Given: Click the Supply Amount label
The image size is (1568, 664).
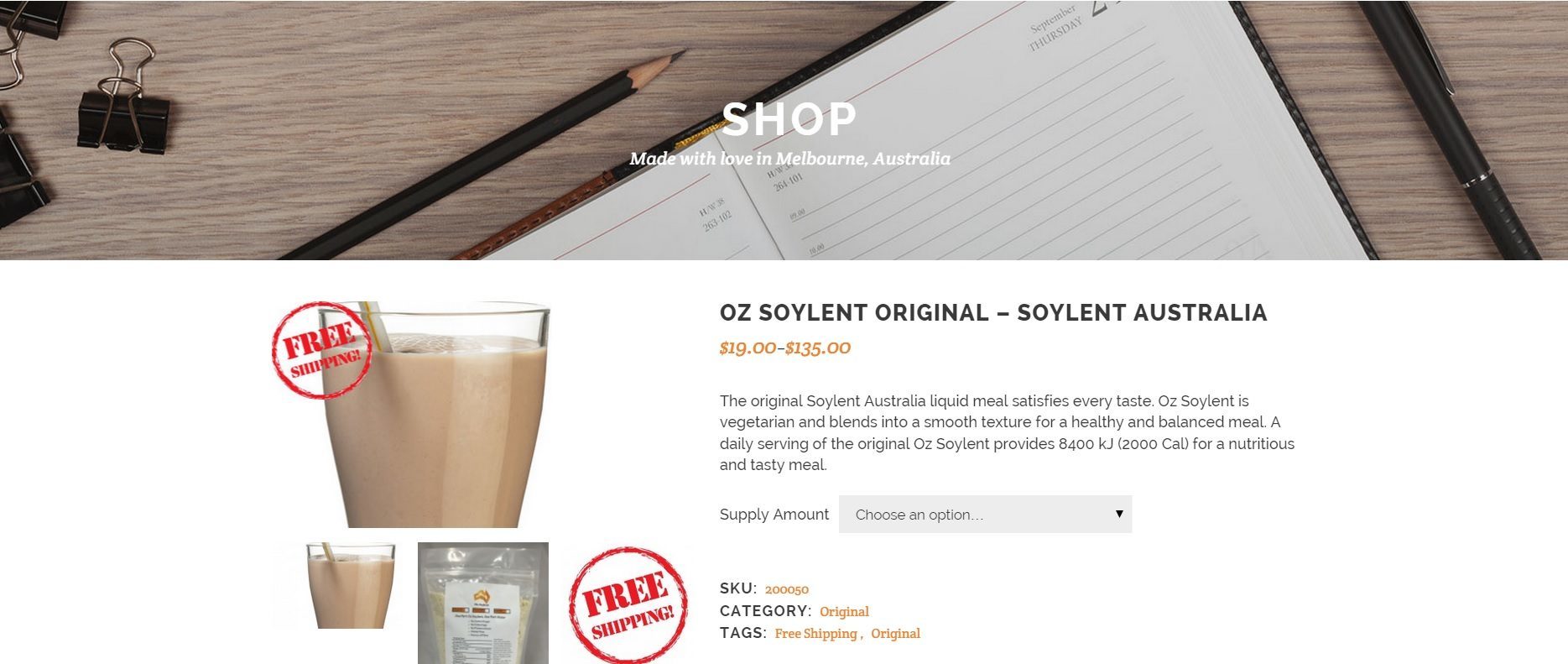Looking at the screenshot, I should [774, 515].
